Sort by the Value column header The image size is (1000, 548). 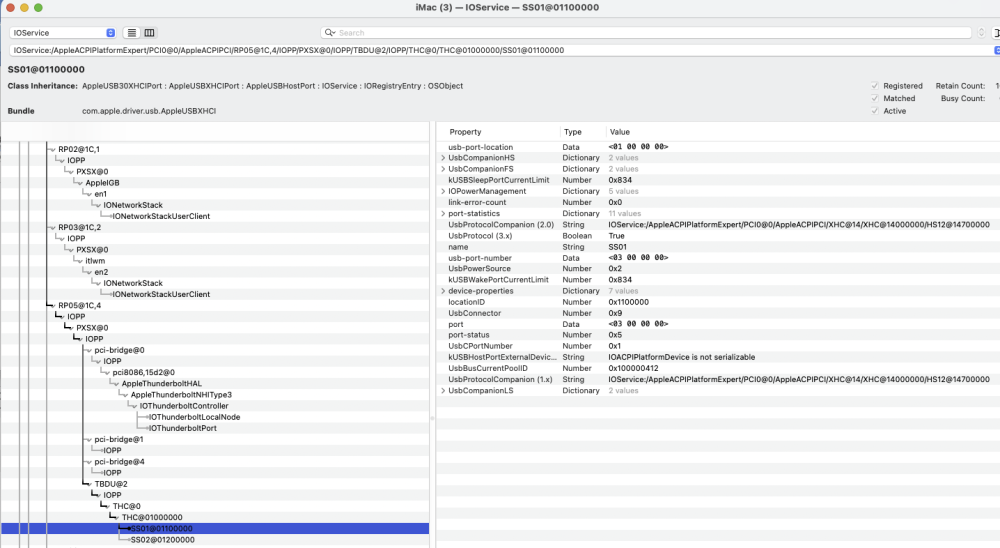(619, 132)
